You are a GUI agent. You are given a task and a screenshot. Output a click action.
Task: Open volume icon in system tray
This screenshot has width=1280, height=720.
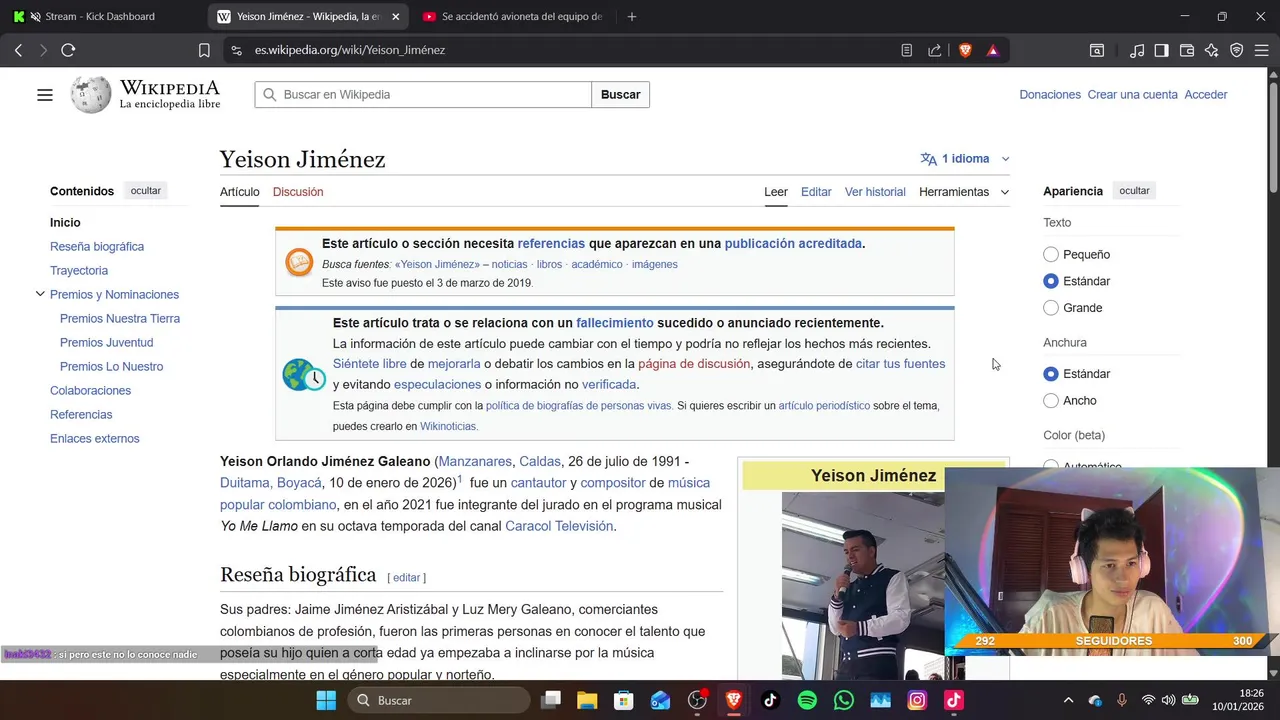[x=1169, y=700]
